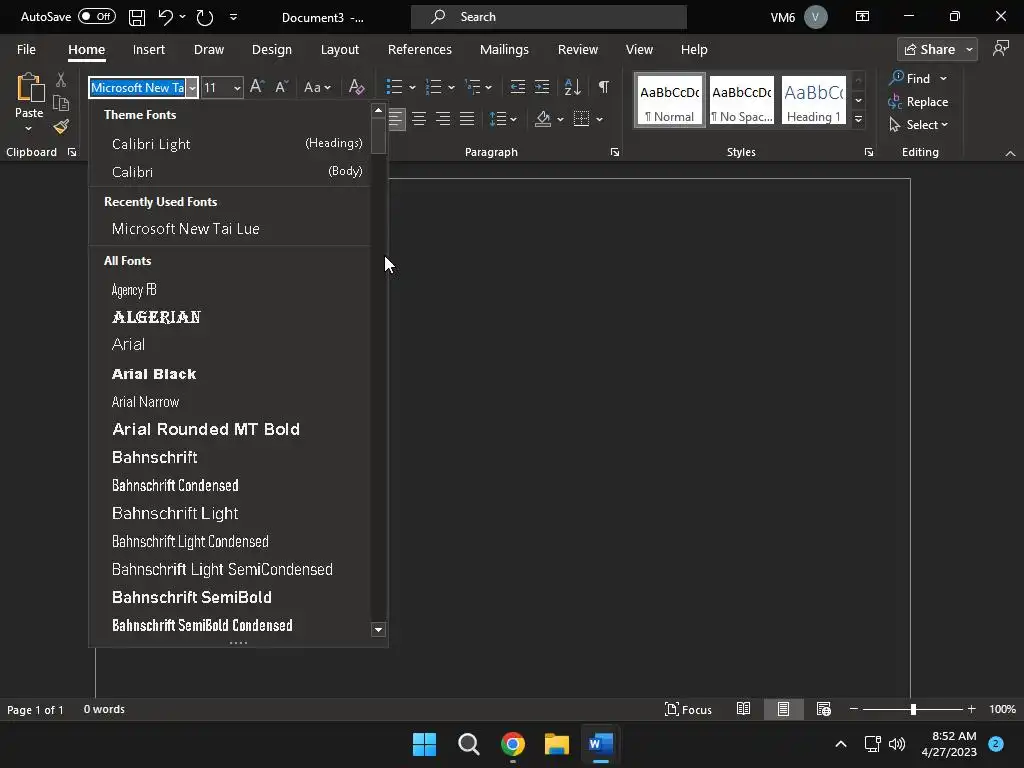Click the Ribbon Display Options icon
This screenshot has width=1024, height=768.
[x=862, y=17]
